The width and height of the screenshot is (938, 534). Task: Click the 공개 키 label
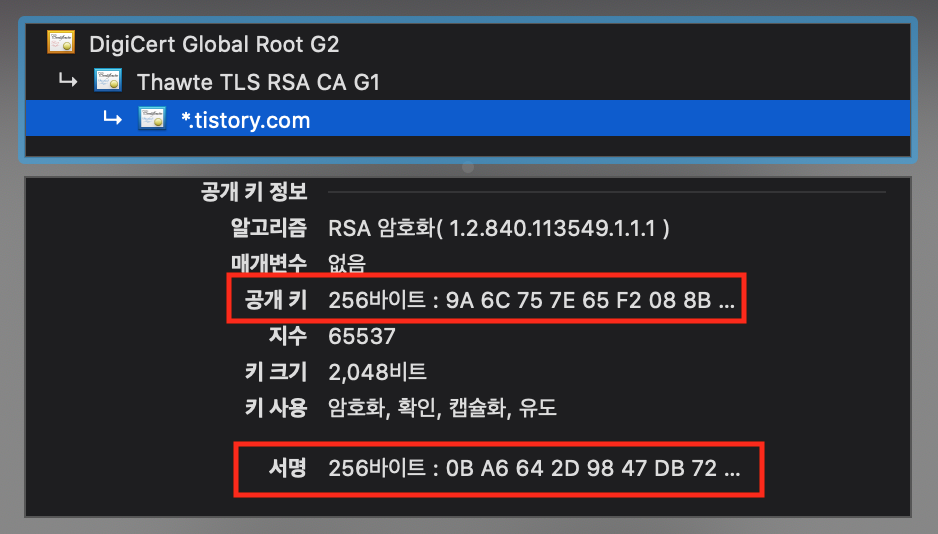click(276, 300)
